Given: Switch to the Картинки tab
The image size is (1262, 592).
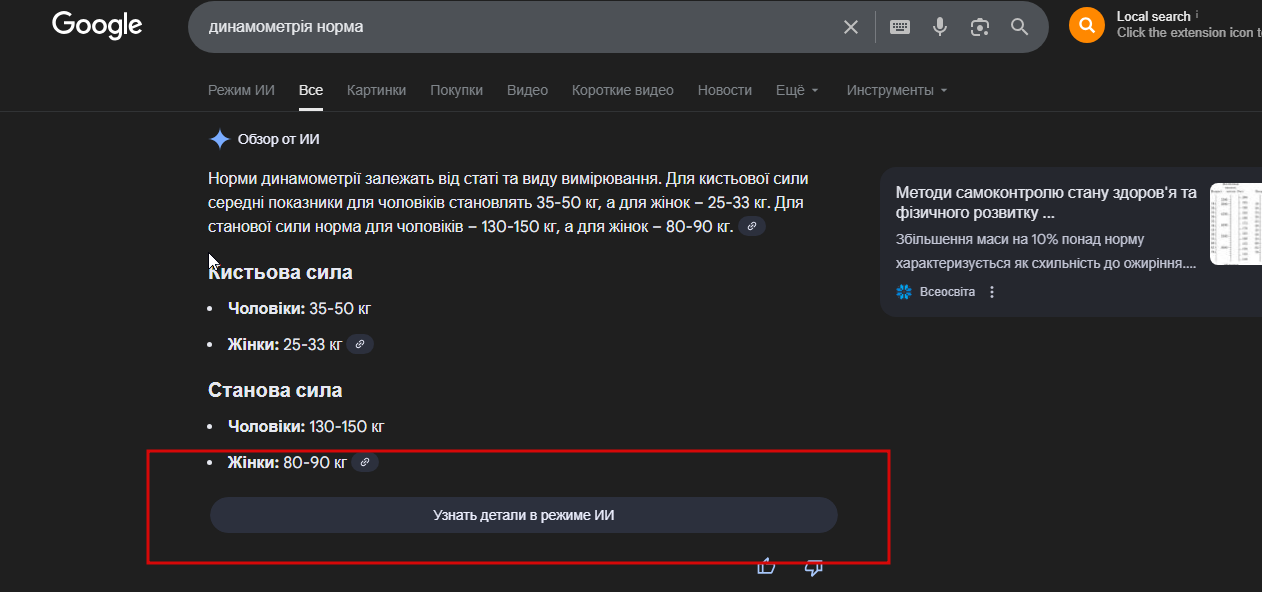Looking at the screenshot, I should 376,90.
